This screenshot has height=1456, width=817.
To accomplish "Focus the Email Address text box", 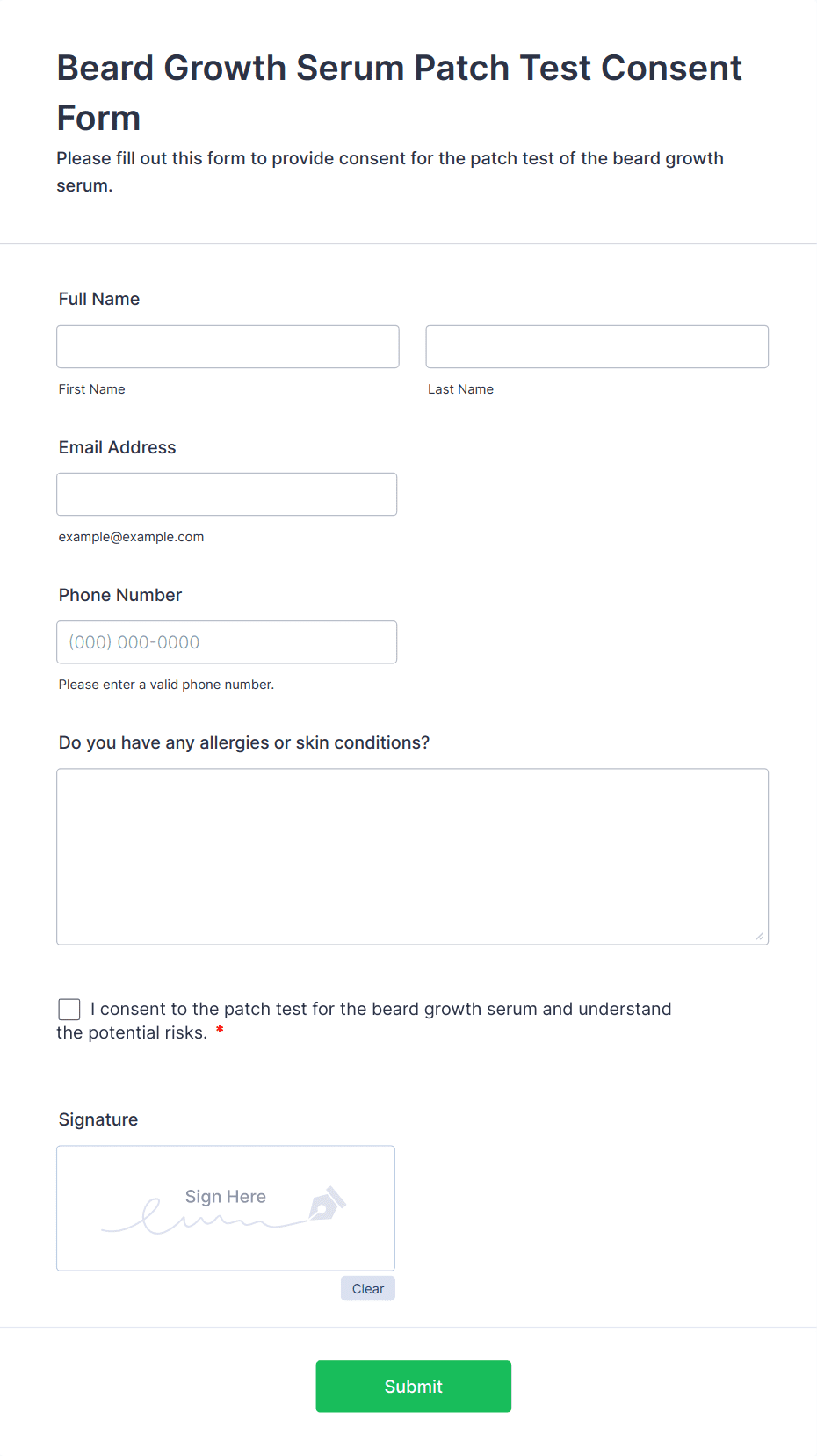I will coord(227,494).
